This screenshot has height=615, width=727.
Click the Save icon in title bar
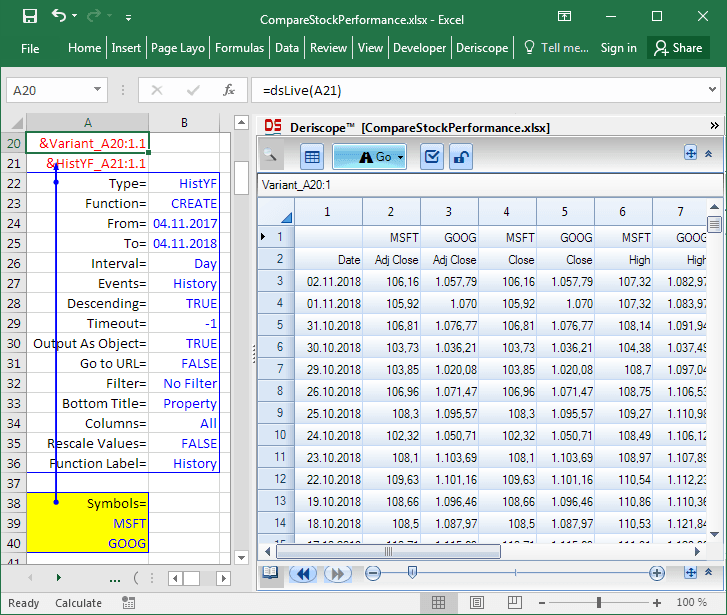coord(29,17)
